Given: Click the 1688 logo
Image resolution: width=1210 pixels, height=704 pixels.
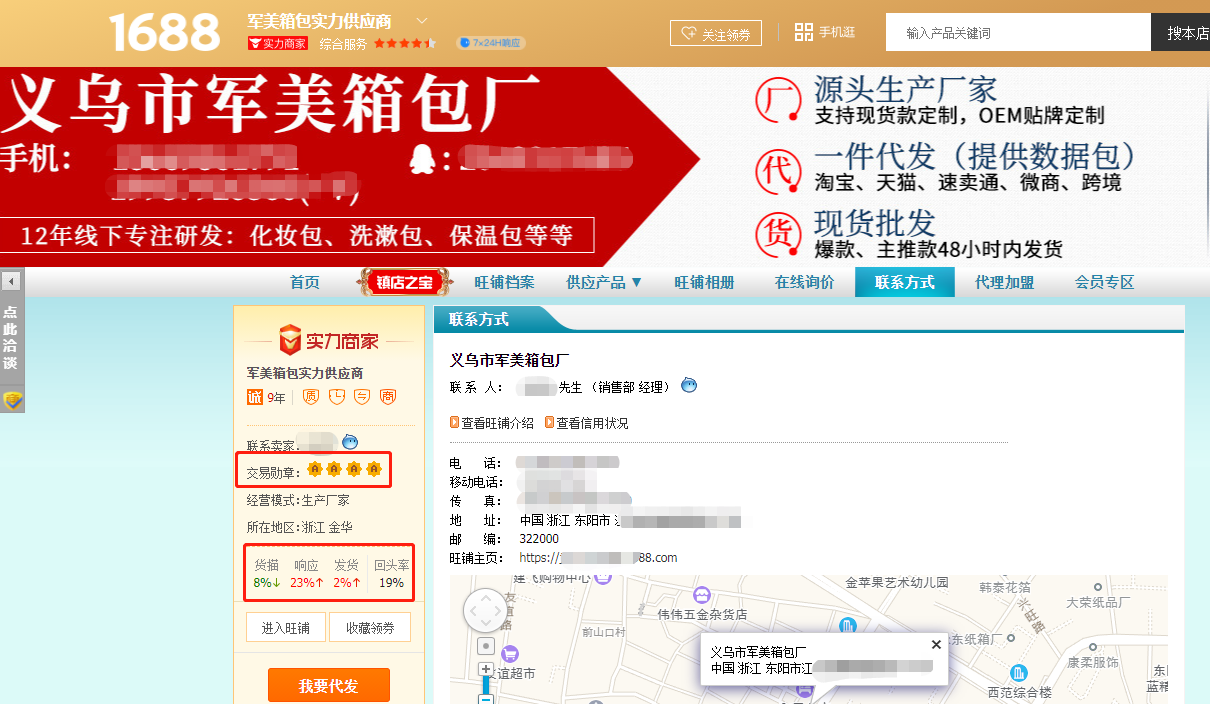Looking at the screenshot, I should click(x=164, y=32).
